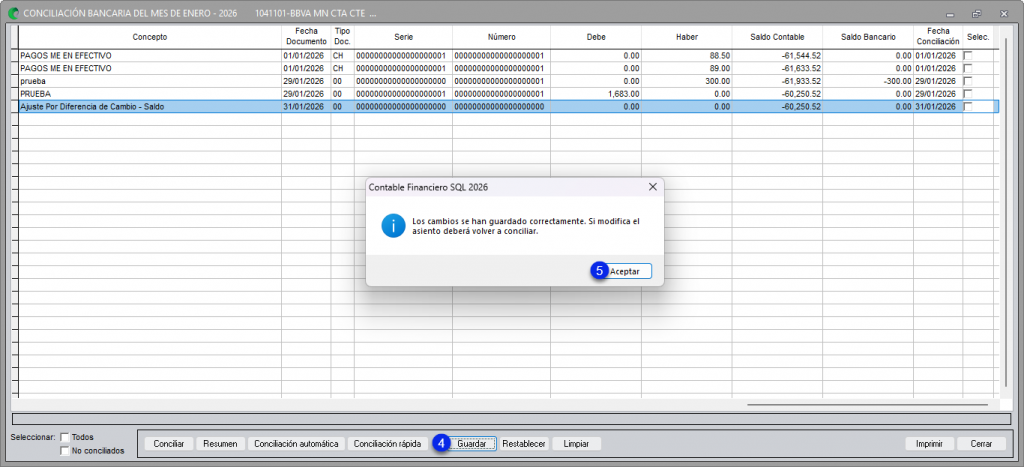Click the Haber column header
1024x467 pixels.
pos(686,37)
